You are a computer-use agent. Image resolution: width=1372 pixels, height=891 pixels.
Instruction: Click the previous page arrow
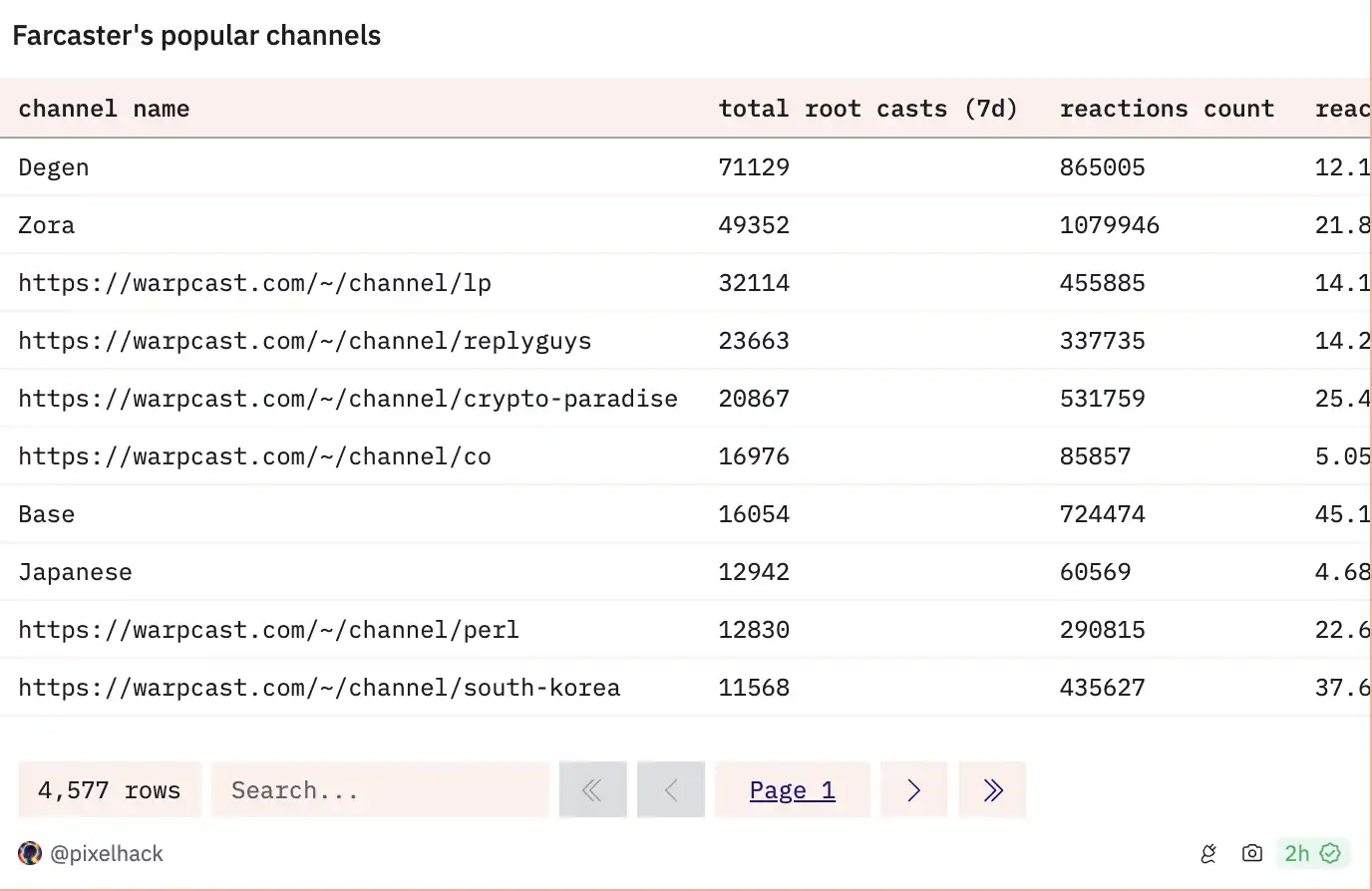[x=671, y=790]
